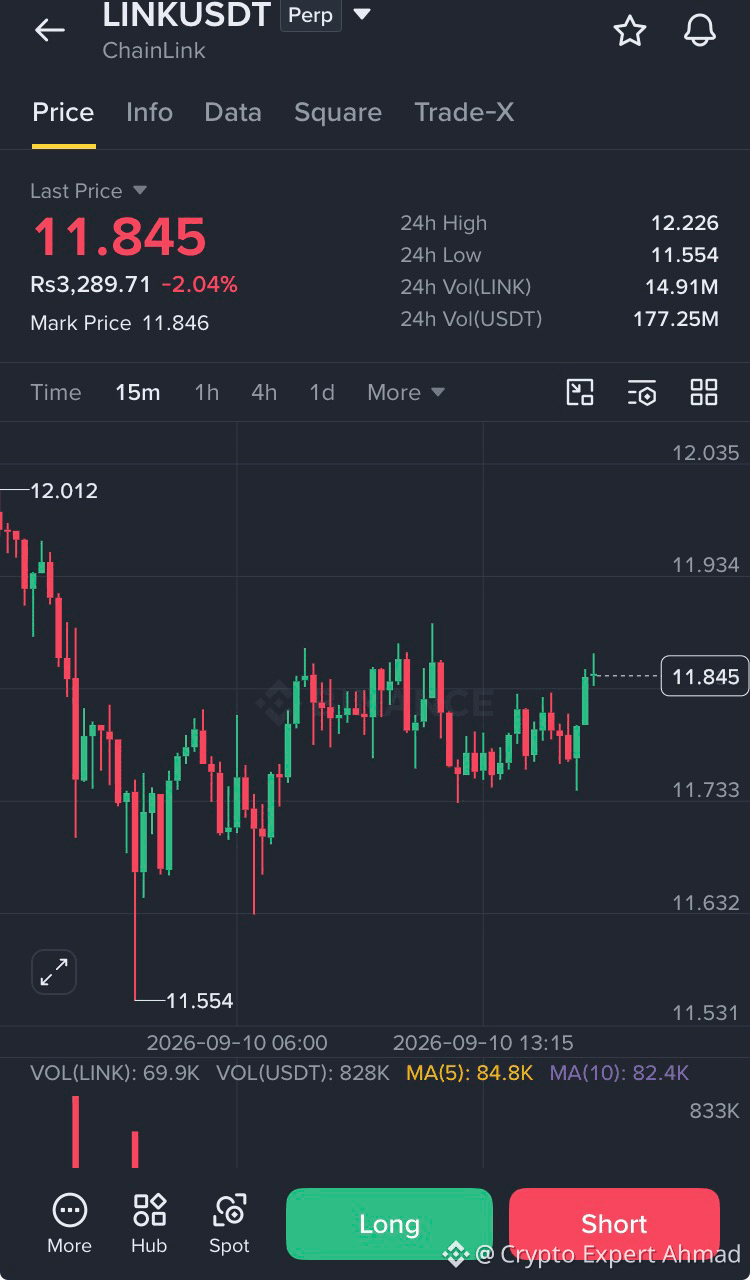Expand chart to fullscreen
The width and height of the screenshot is (750, 1280).
[x=53, y=971]
